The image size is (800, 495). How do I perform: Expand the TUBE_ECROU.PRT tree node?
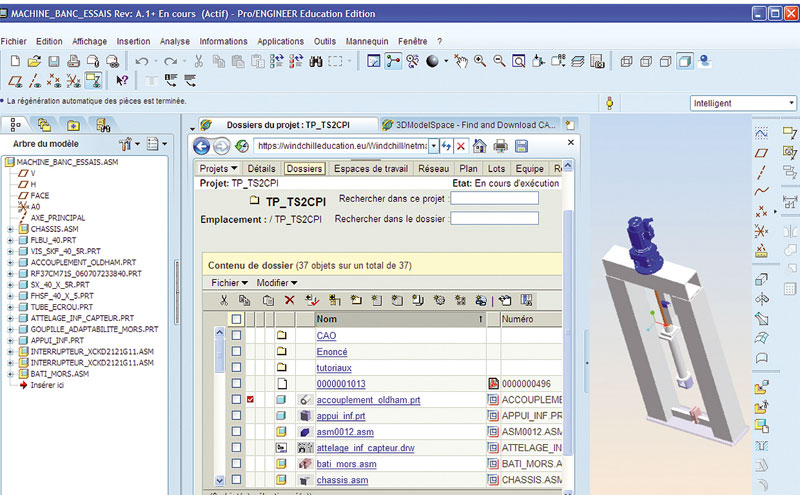(x=10, y=307)
